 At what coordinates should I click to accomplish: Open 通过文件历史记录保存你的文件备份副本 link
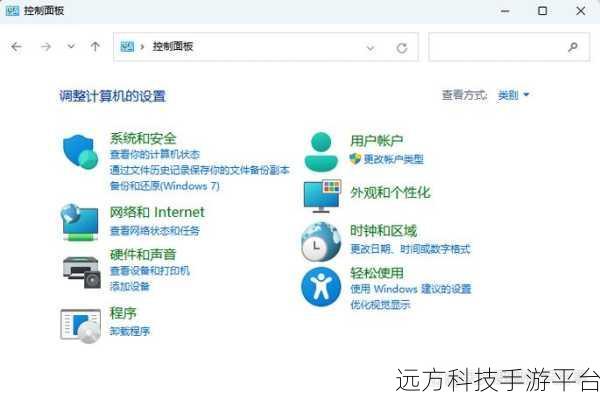pyautogui.click(x=199, y=170)
